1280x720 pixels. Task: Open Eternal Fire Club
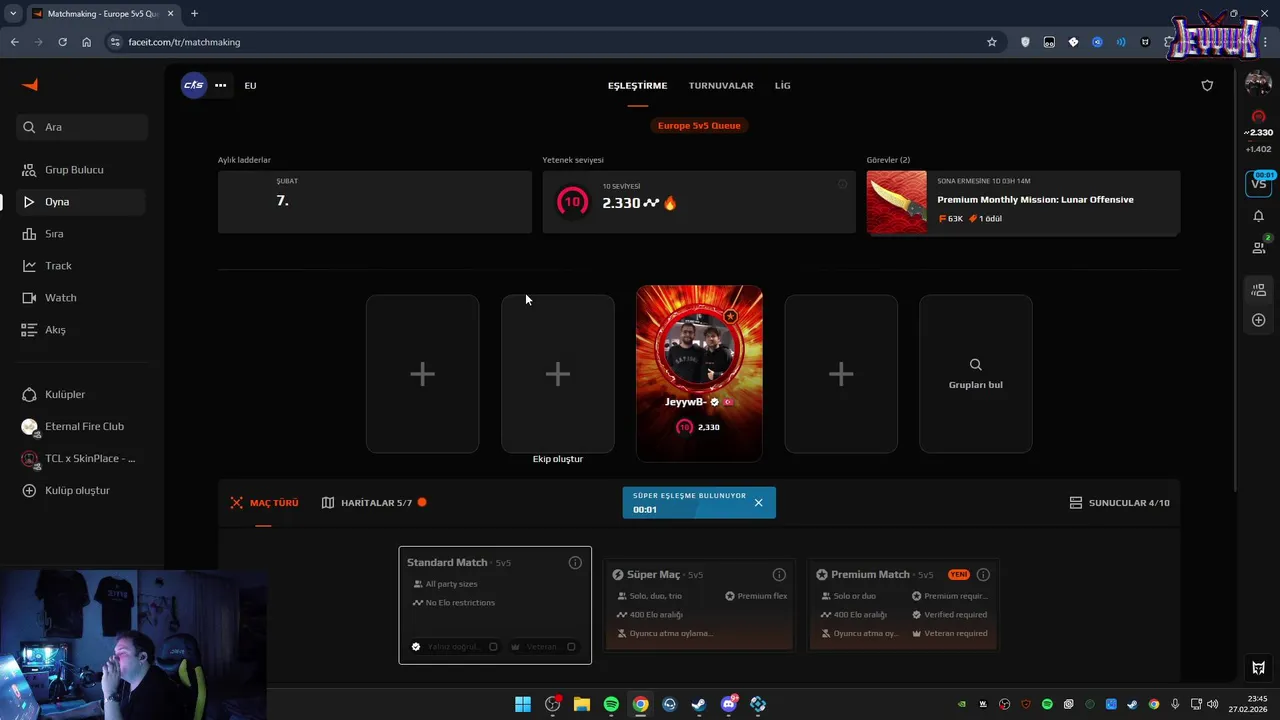(x=80, y=426)
